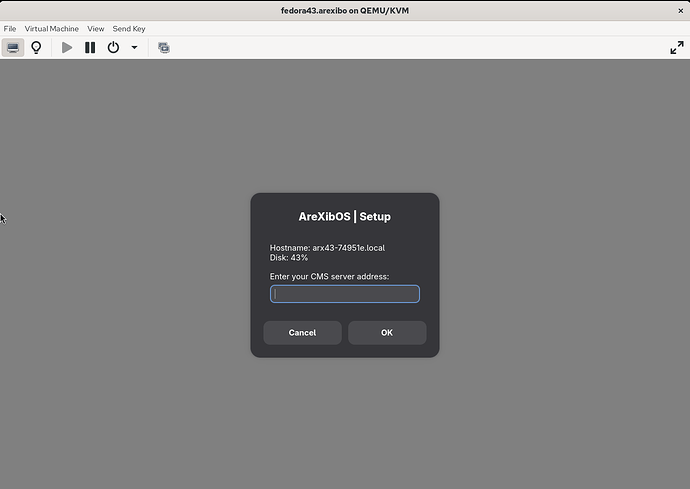Viewport: 690px width, 489px height.
Task: Pause the virtual machine
Action: point(90,48)
